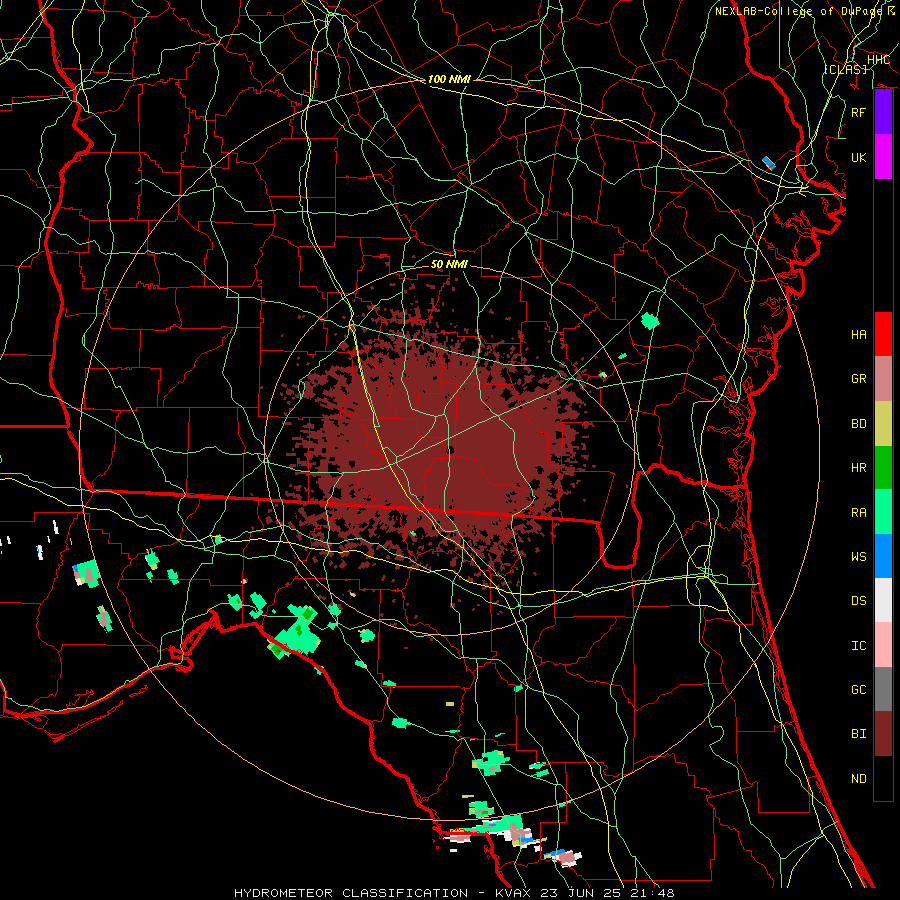The width and height of the screenshot is (900, 900).
Task: Click the RF legend label
Action: click(858, 112)
